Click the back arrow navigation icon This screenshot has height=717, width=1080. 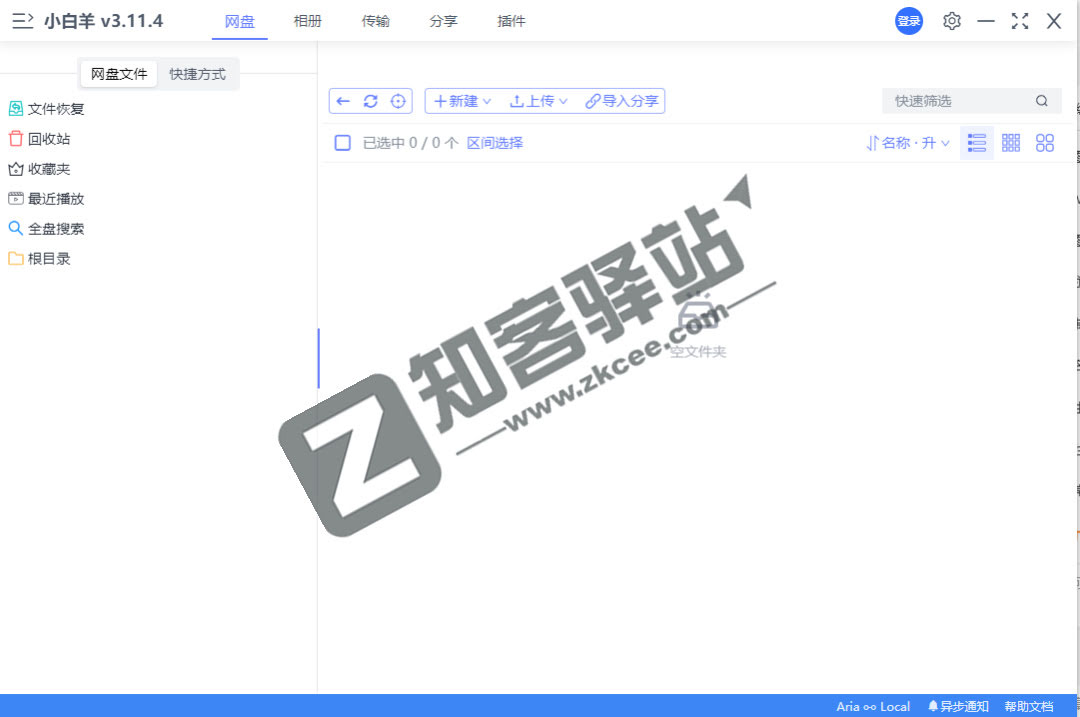[x=343, y=100]
